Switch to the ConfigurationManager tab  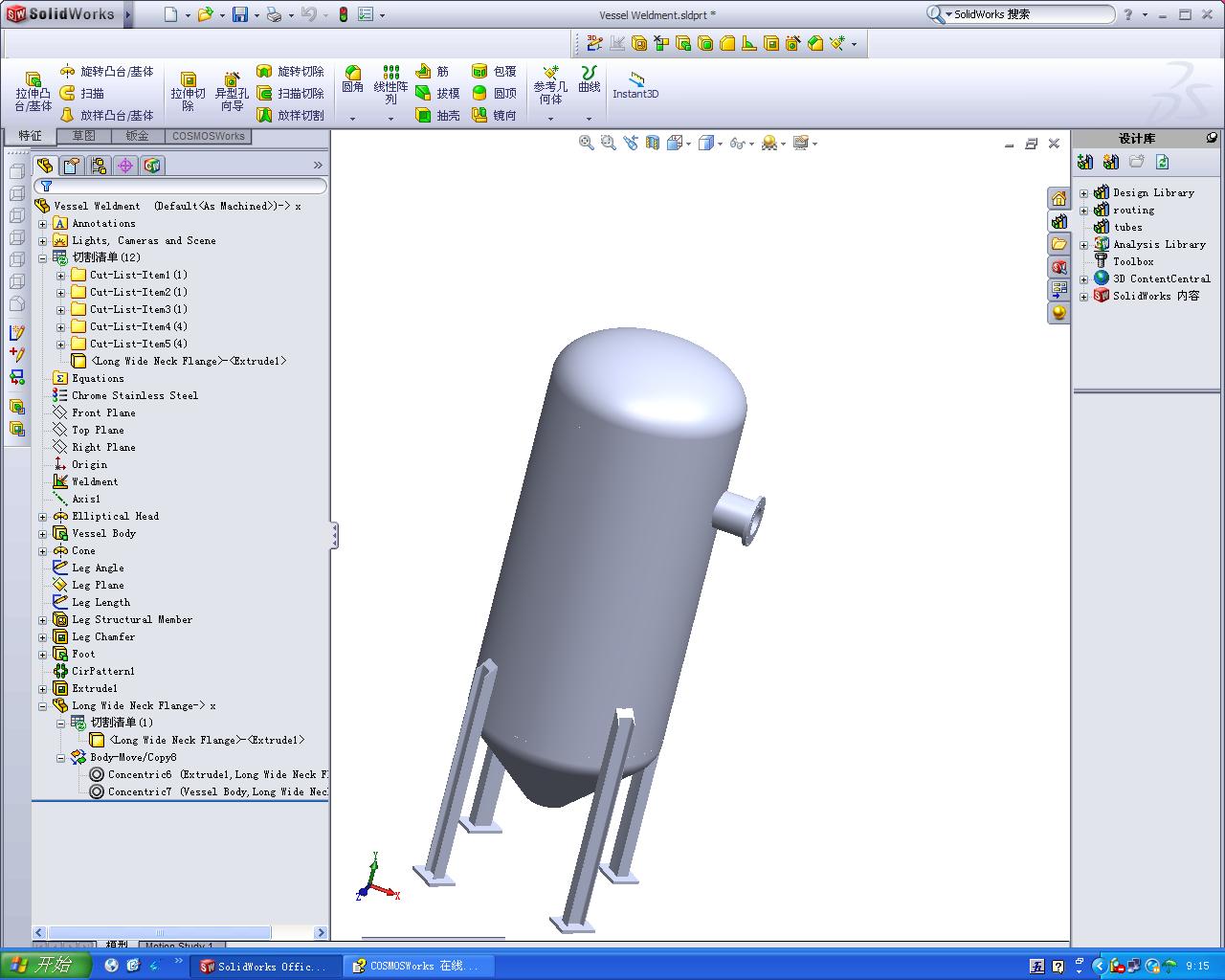click(99, 166)
